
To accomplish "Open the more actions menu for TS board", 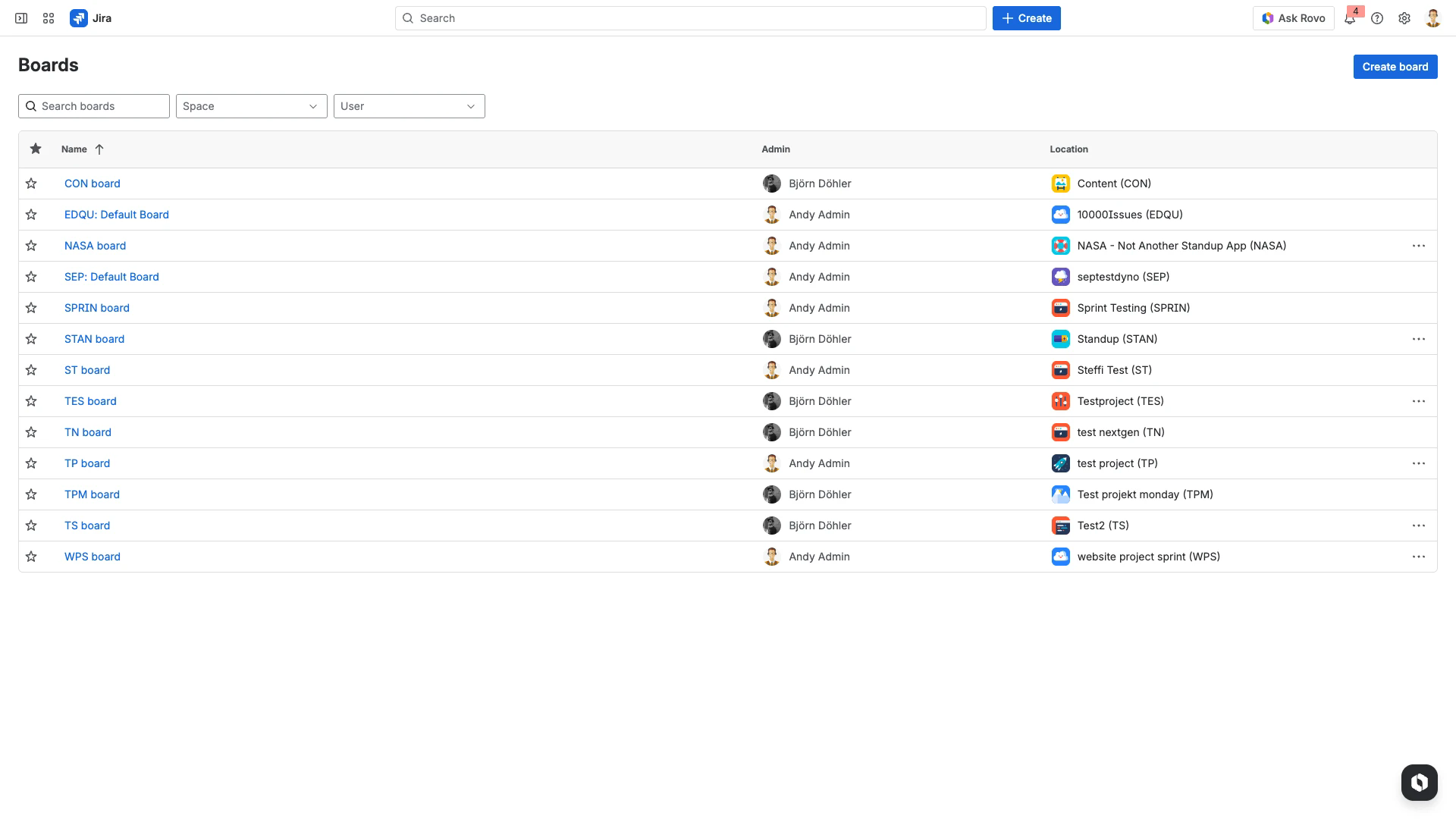I will pos(1419,525).
